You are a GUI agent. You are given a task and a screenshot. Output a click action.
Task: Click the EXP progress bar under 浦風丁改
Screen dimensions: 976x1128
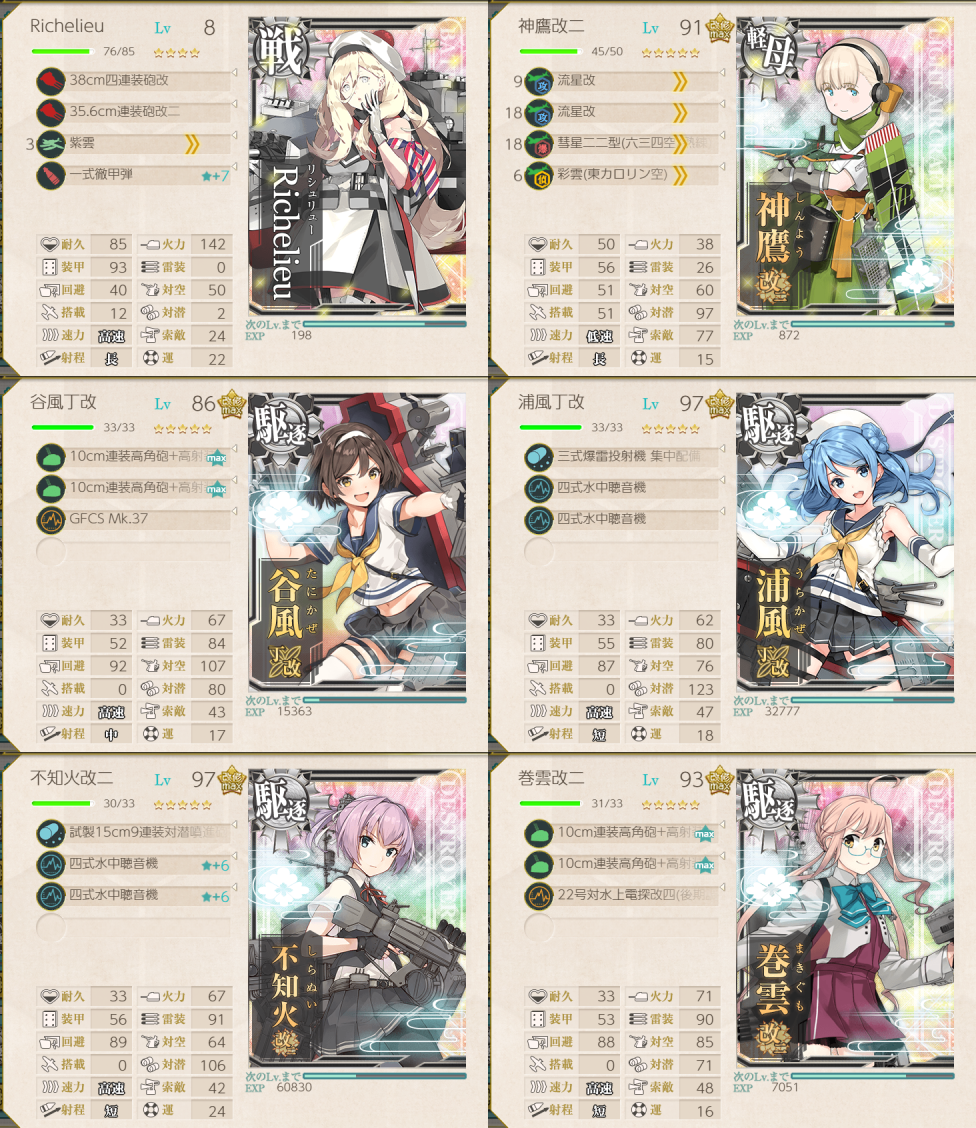point(872,699)
